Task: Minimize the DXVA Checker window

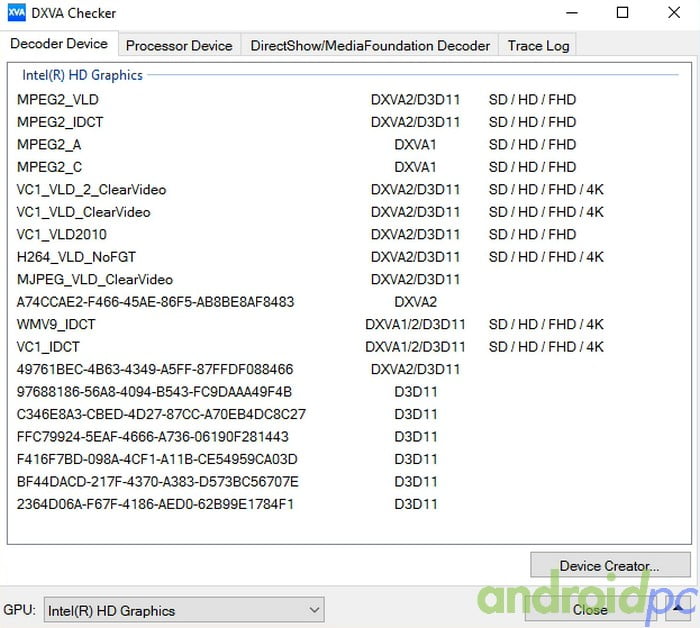Action: [572, 13]
